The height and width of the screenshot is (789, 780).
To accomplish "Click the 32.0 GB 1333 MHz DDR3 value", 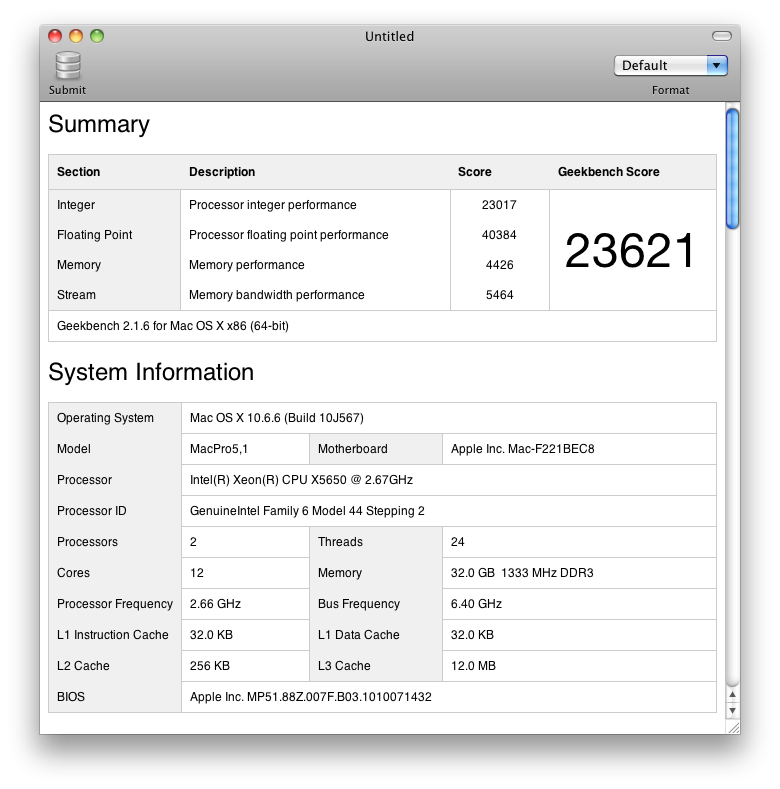I will tap(522, 573).
